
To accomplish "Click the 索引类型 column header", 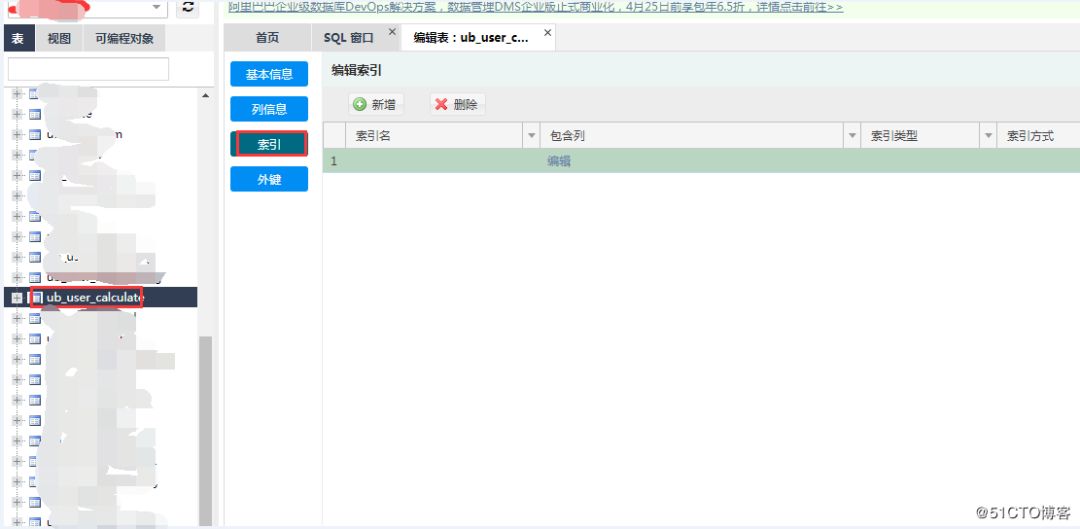I will tap(920, 136).
